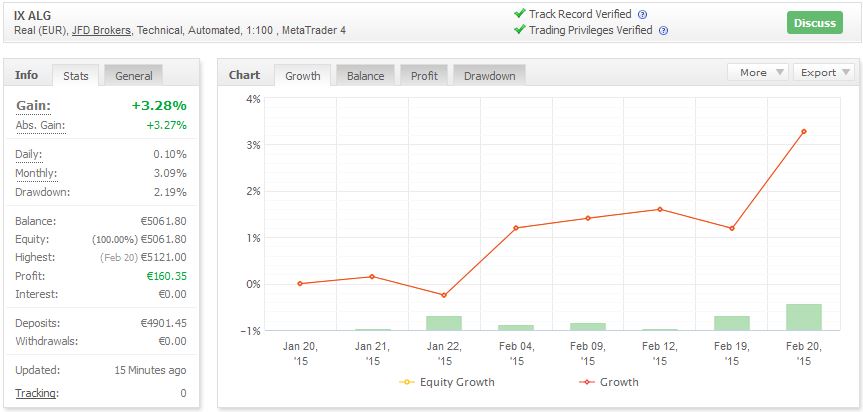The height and width of the screenshot is (412, 863).
Task: Click the green Track Record Verified checkmark
Action: point(519,14)
